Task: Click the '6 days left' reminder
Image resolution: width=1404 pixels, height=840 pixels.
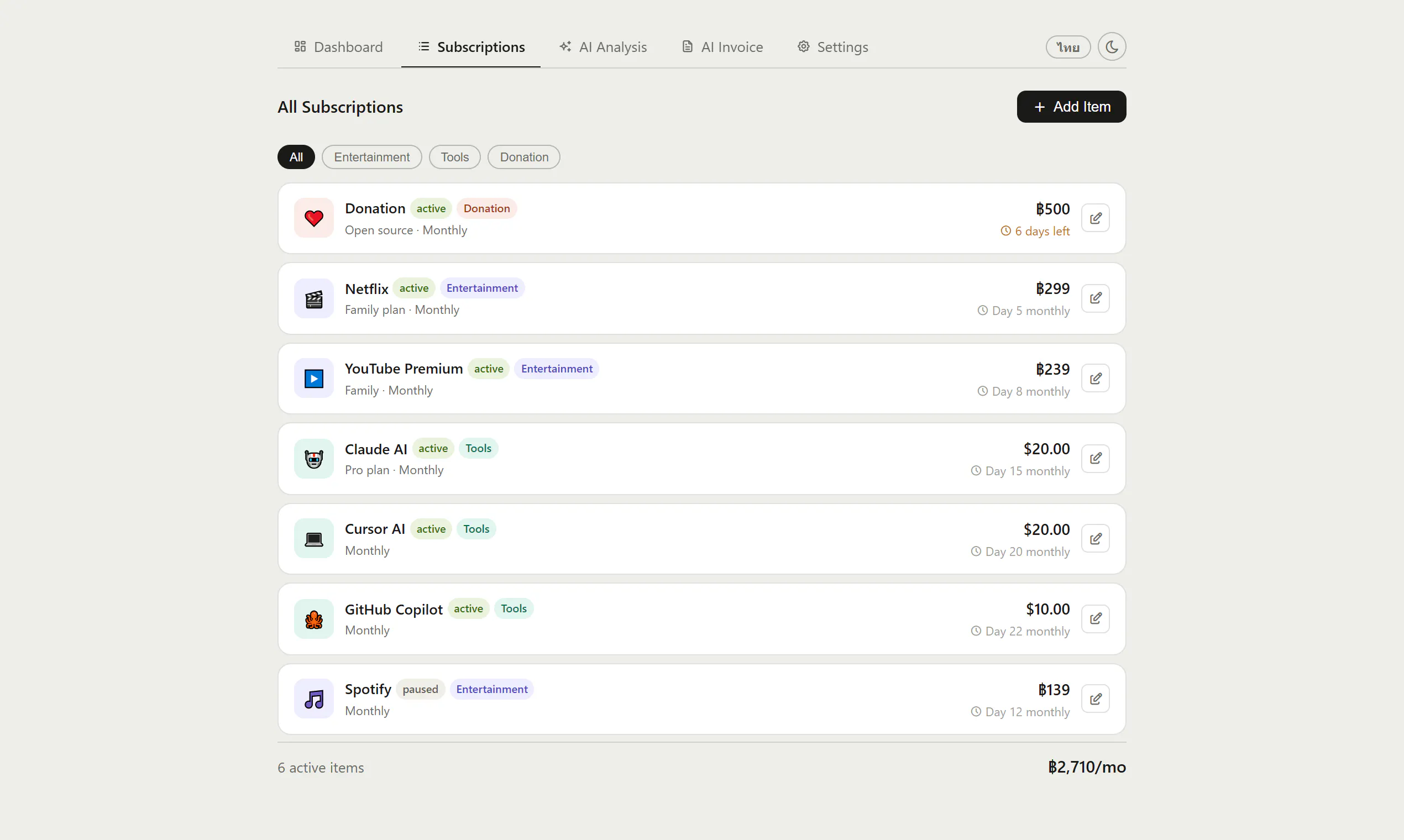Action: 1035,232
